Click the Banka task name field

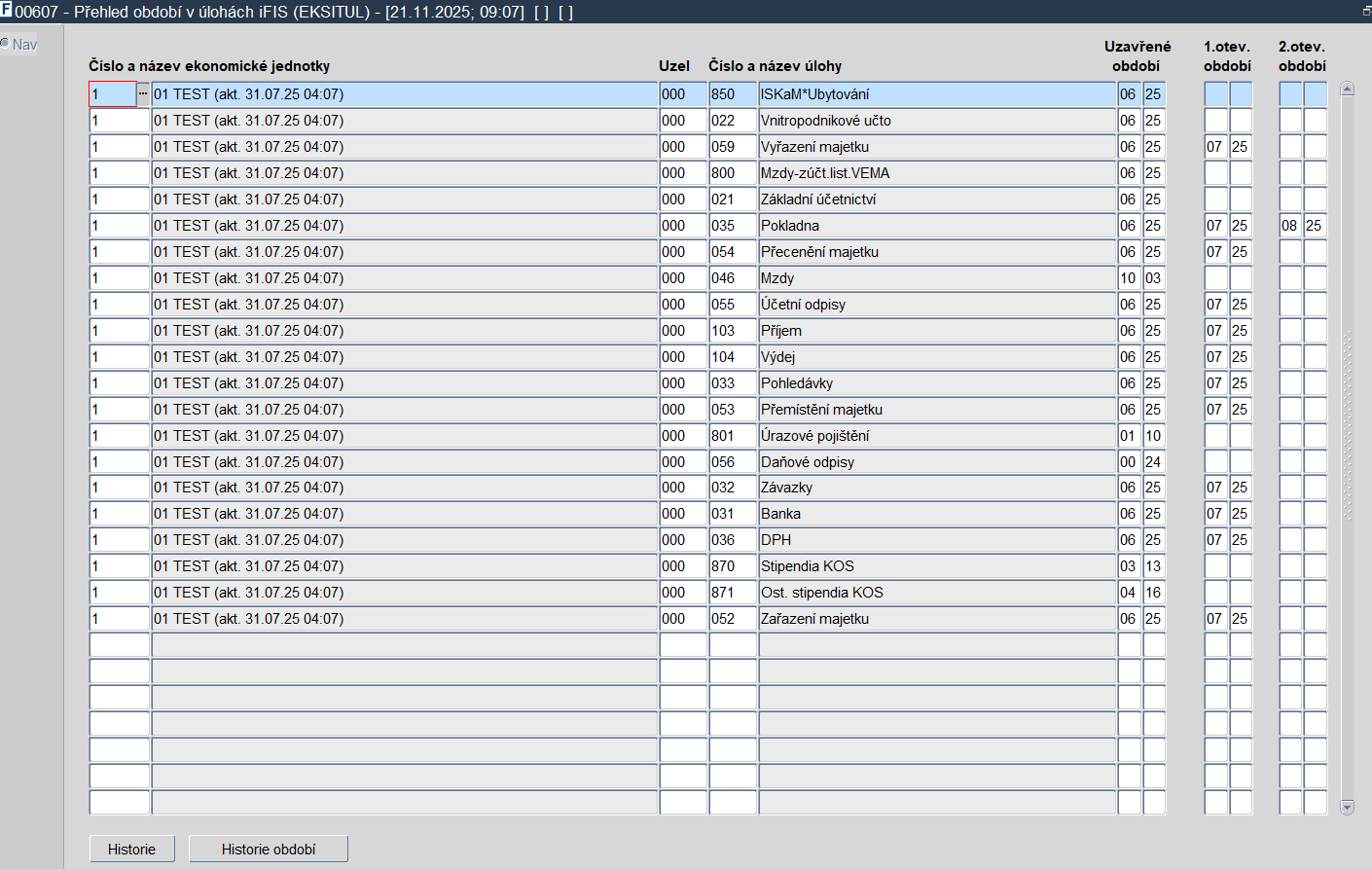(937, 514)
